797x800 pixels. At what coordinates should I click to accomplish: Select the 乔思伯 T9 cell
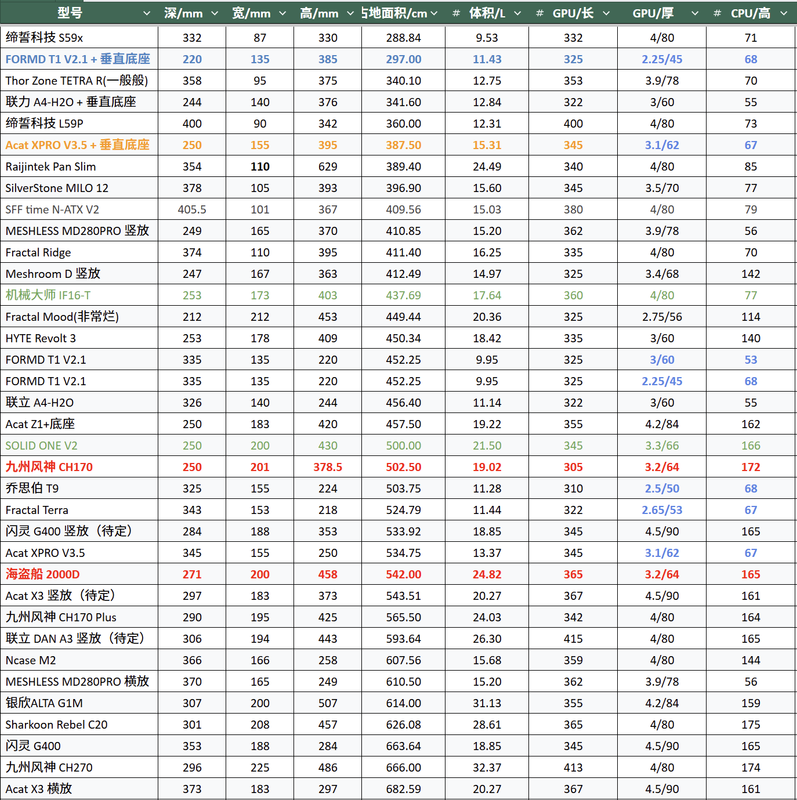click(x=79, y=488)
